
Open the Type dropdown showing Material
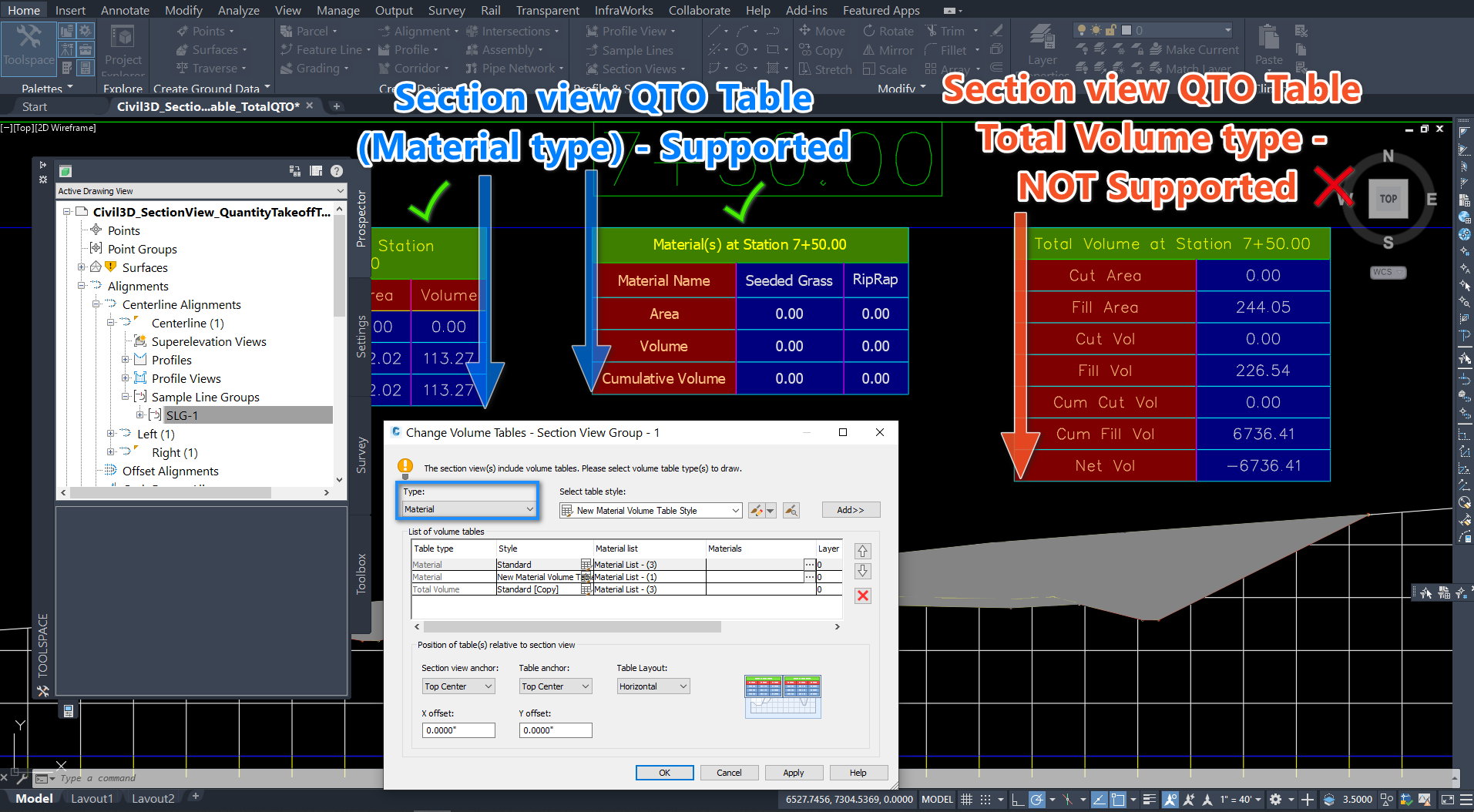point(468,509)
